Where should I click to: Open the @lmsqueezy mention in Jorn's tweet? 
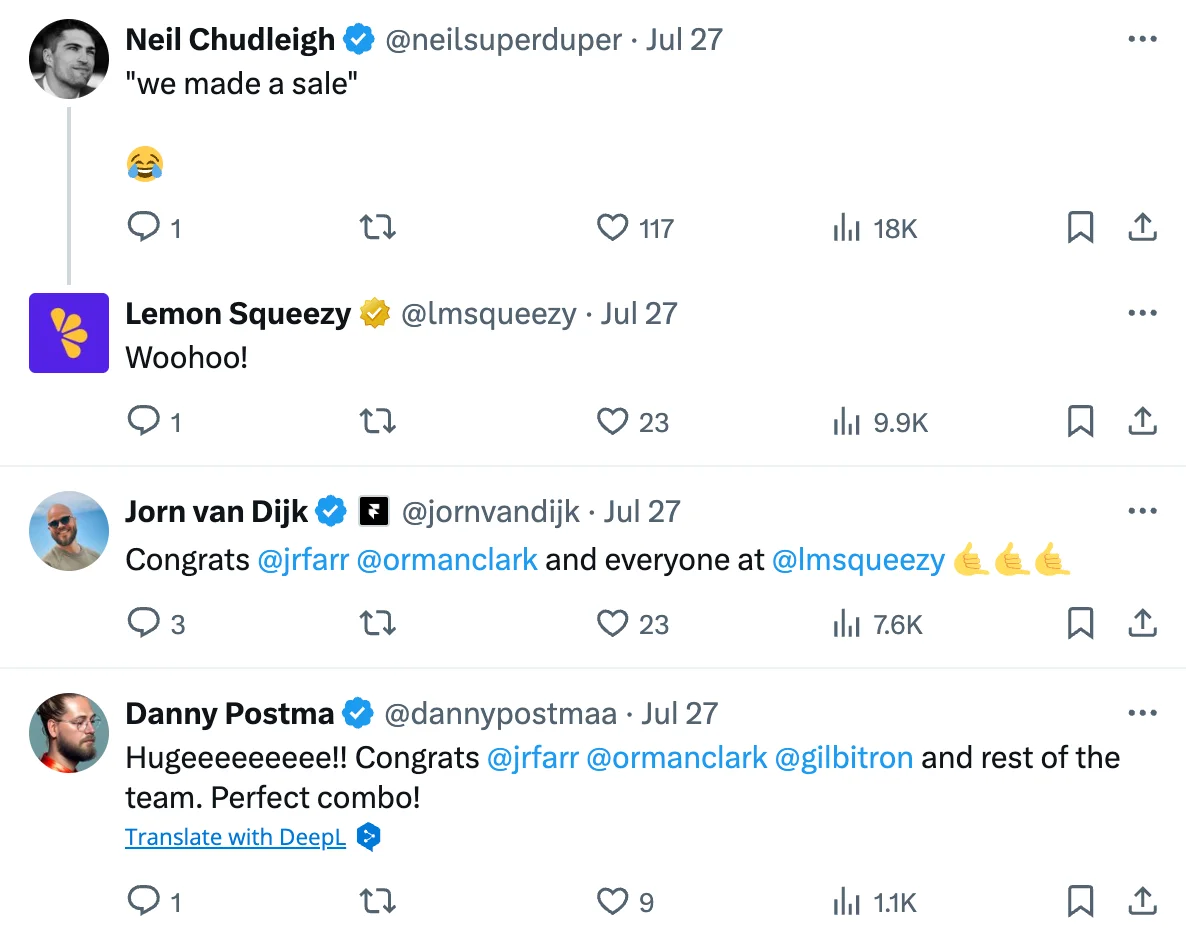click(860, 560)
